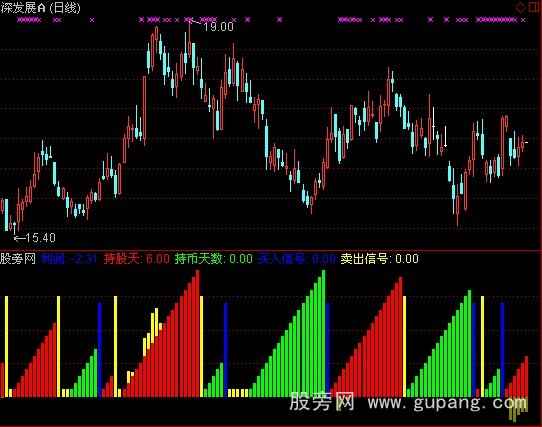Viewport: 542px width, 427px height.
Task: Click the 股旁网 watermark text at bottom
Action: pos(322,402)
